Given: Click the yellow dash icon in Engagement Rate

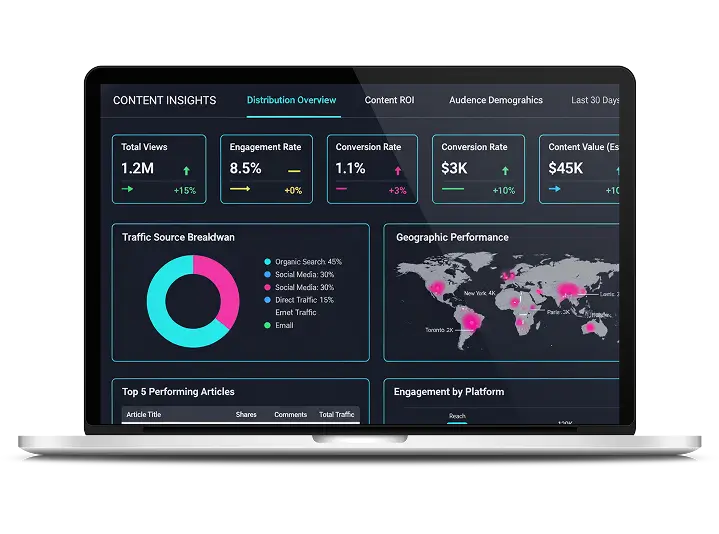Looking at the screenshot, I should tap(294, 171).
